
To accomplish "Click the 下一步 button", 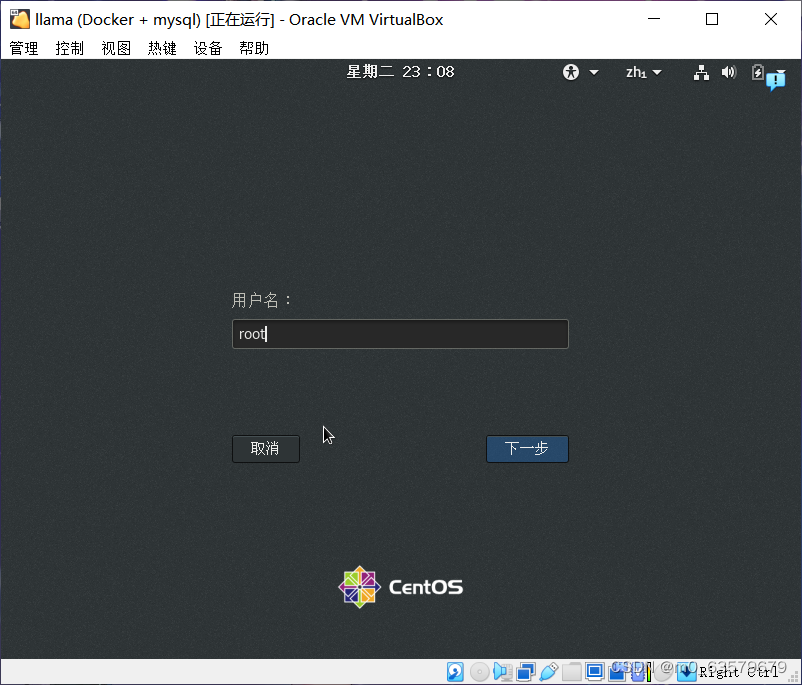I will [x=527, y=448].
